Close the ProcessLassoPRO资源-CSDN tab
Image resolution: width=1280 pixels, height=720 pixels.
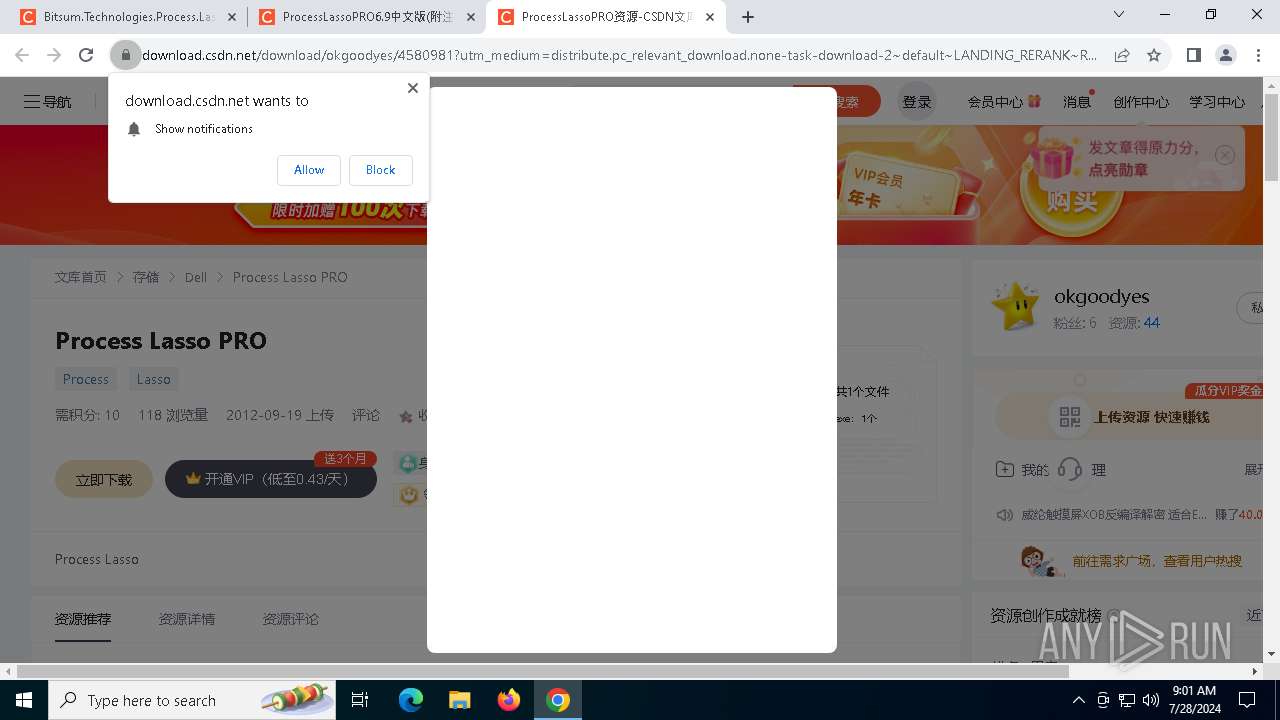click(708, 17)
